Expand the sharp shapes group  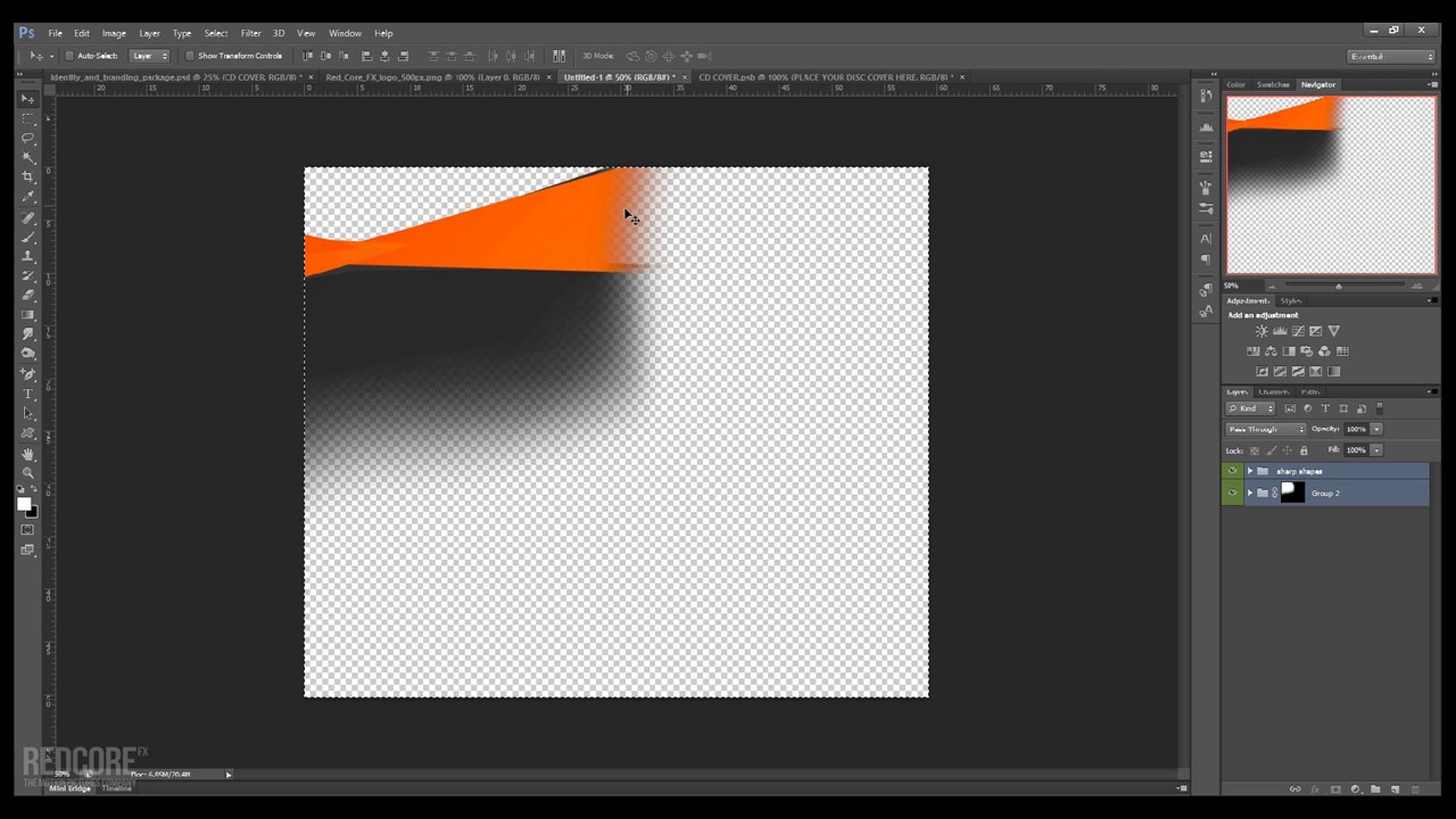click(1250, 471)
